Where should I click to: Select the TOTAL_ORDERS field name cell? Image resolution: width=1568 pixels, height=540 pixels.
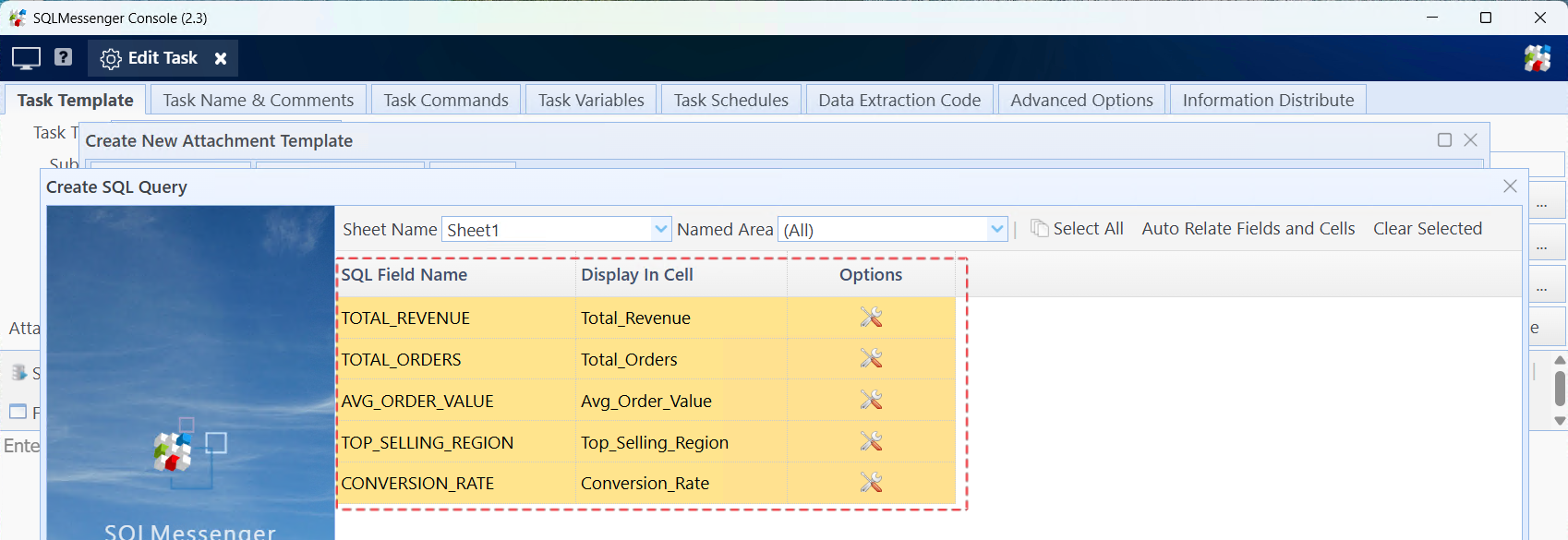456,359
